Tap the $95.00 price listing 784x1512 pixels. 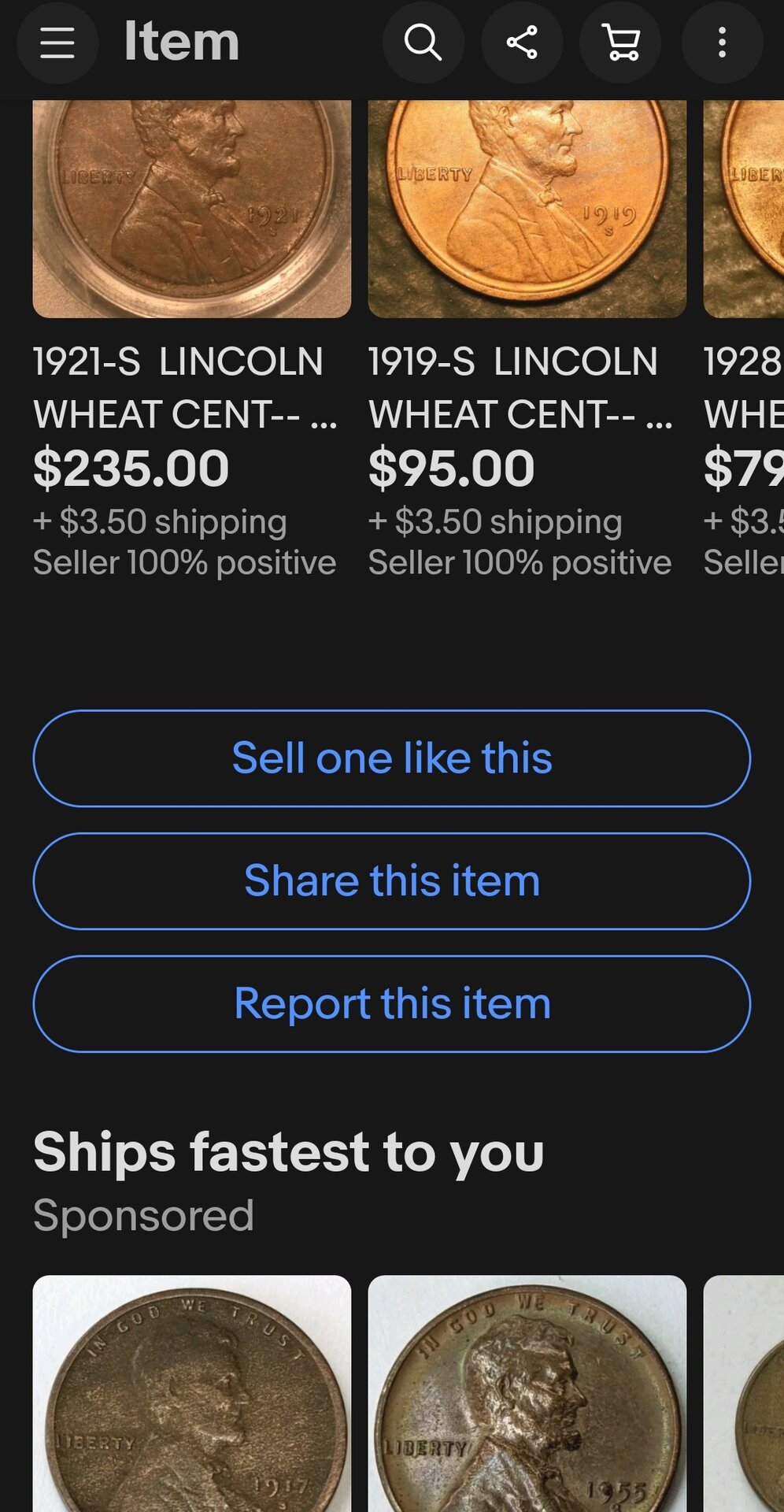(x=452, y=468)
